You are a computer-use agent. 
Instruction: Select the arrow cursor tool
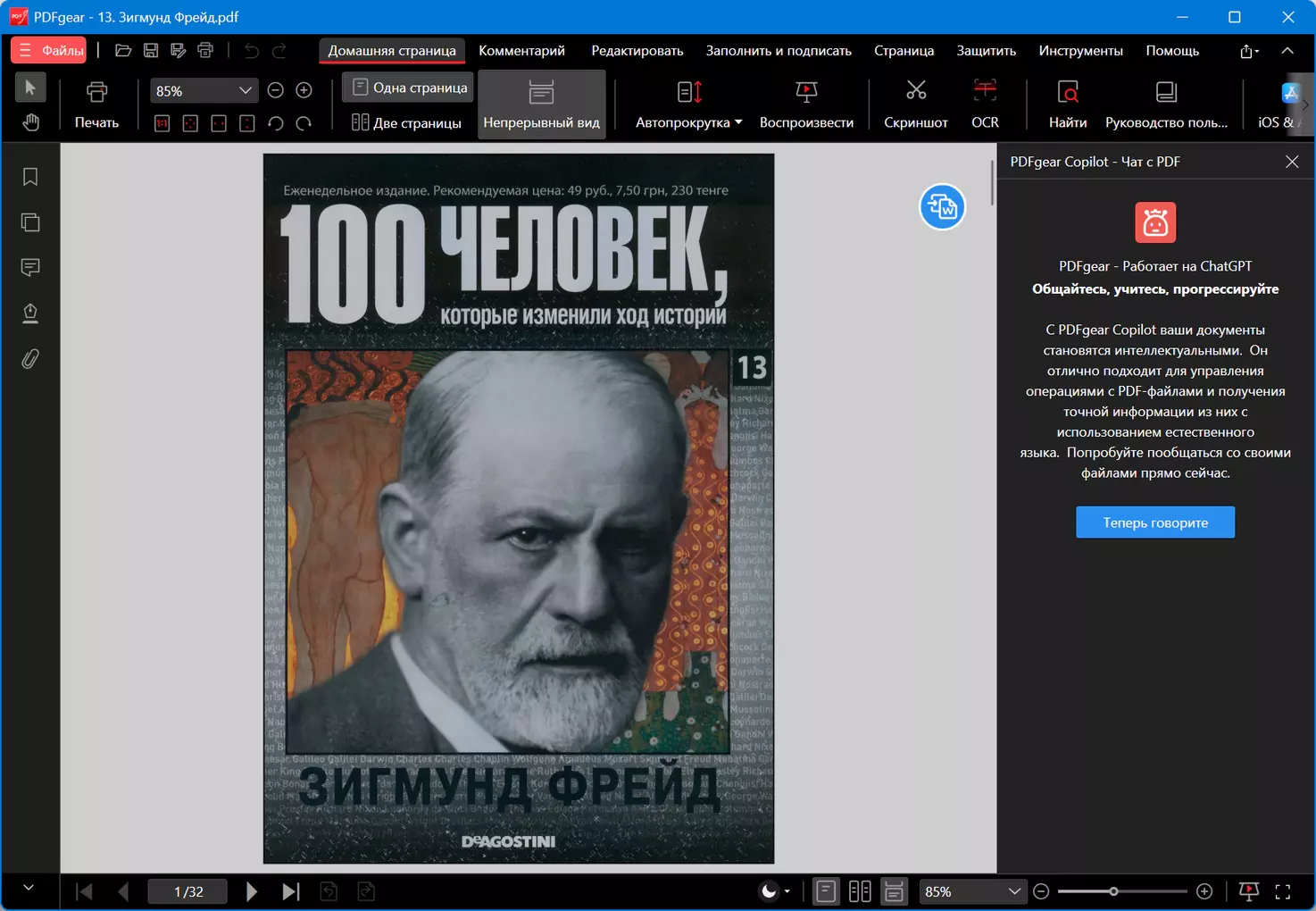[x=30, y=88]
